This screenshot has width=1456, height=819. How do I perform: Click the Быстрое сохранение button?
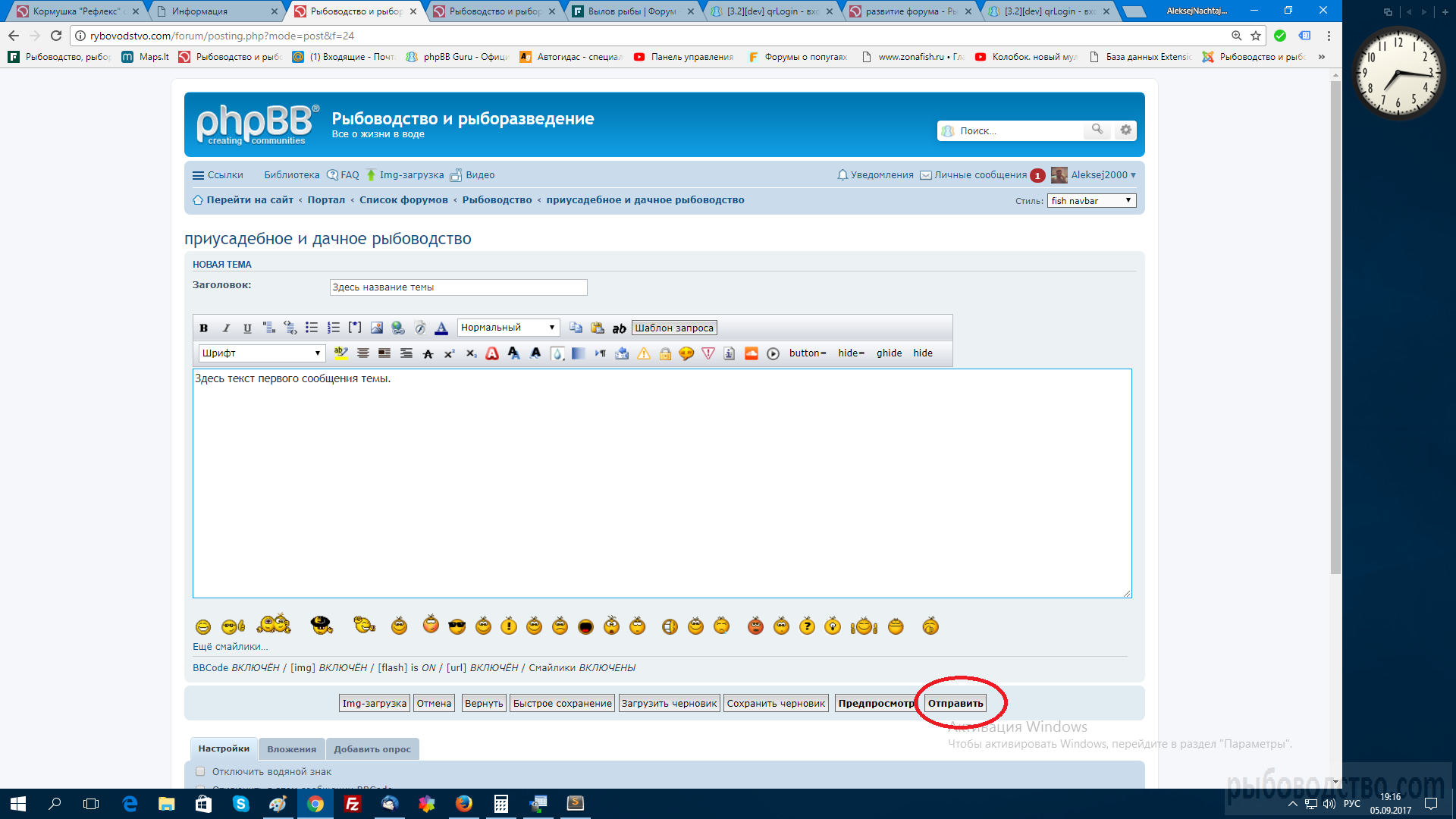(x=562, y=703)
